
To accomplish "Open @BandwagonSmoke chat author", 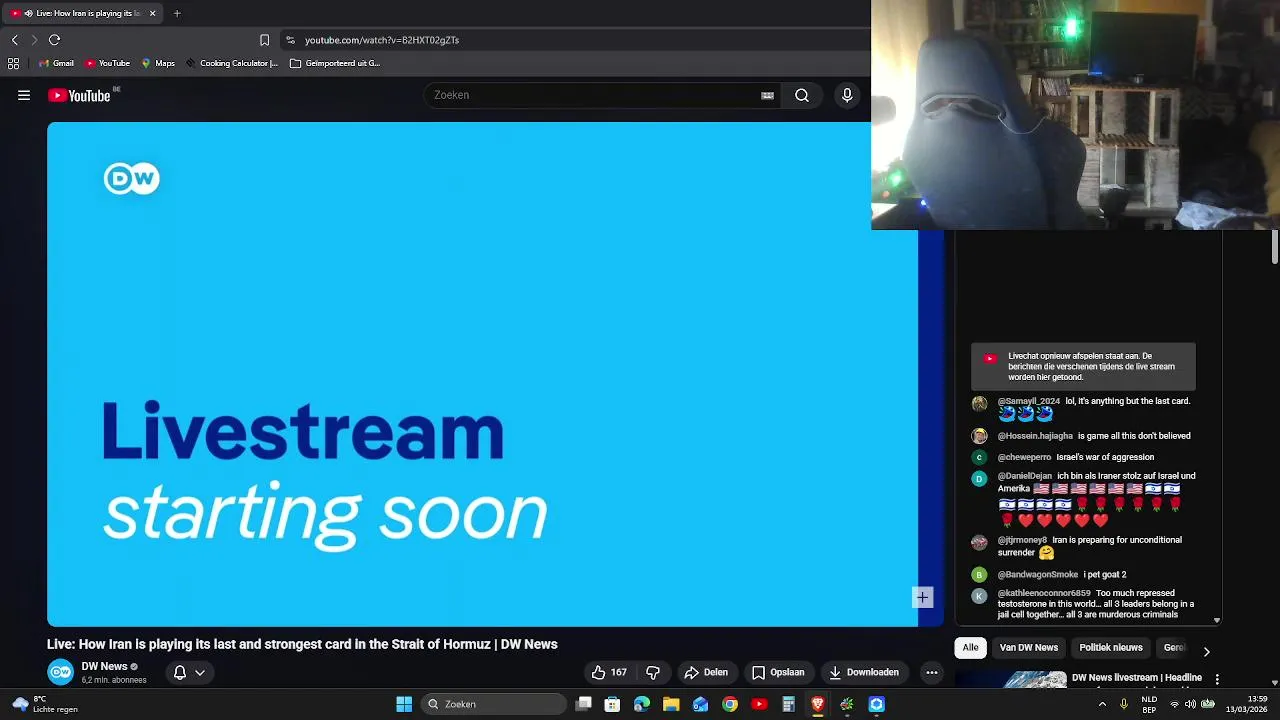I will click(1037, 575).
